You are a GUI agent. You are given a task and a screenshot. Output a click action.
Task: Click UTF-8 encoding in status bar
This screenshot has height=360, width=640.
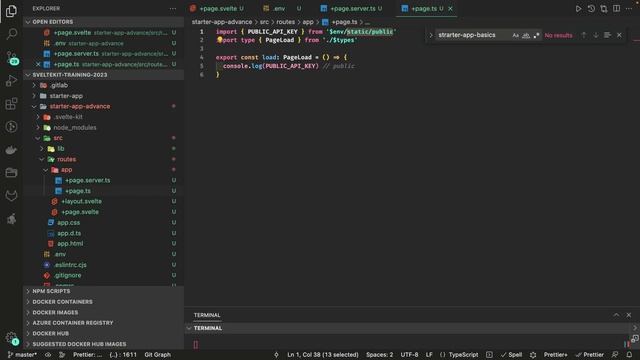click(x=409, y=355)
